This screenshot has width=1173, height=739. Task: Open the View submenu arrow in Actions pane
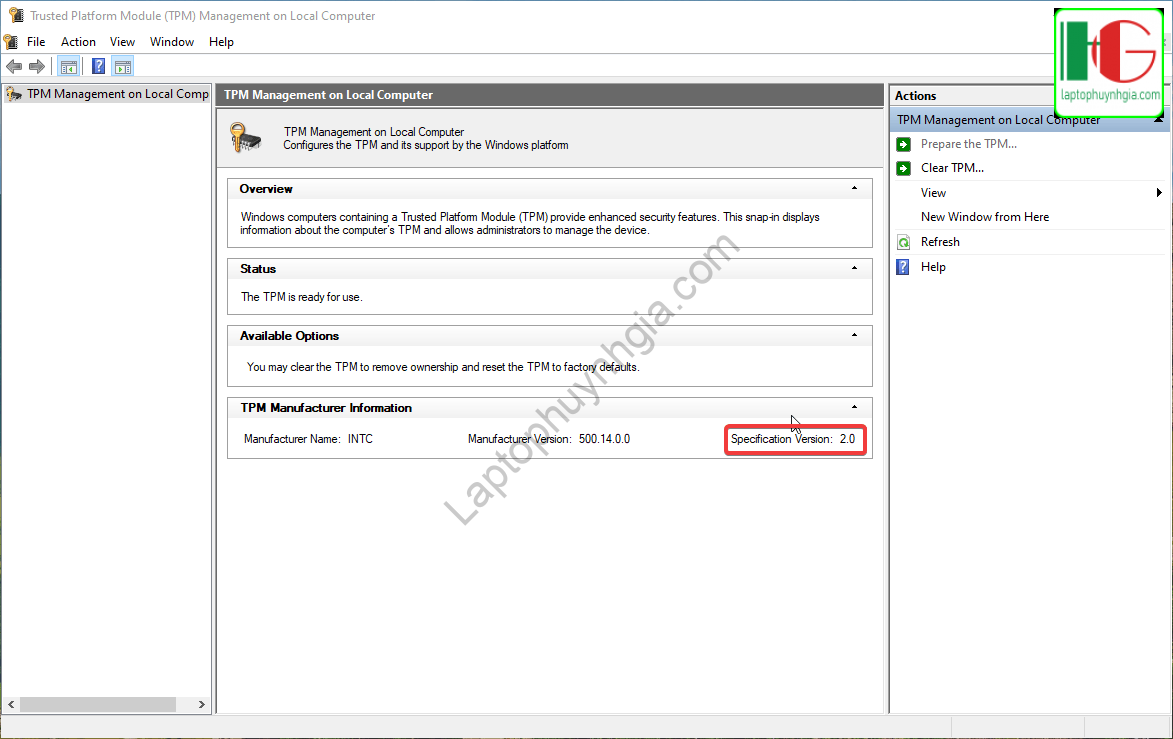(x=1159, y=193)
